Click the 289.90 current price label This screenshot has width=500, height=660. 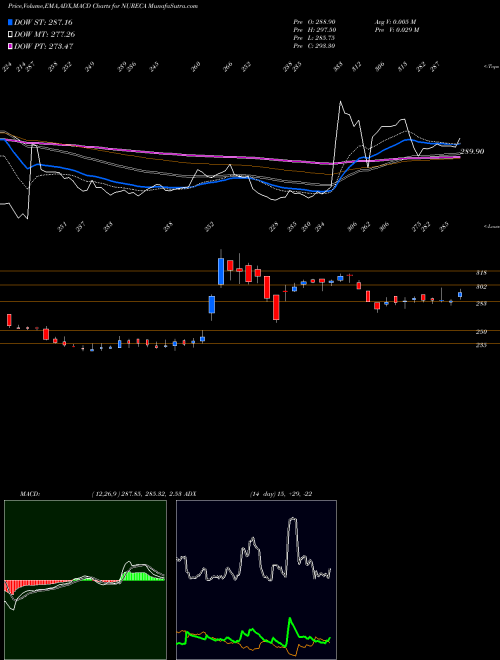(472, 152)
